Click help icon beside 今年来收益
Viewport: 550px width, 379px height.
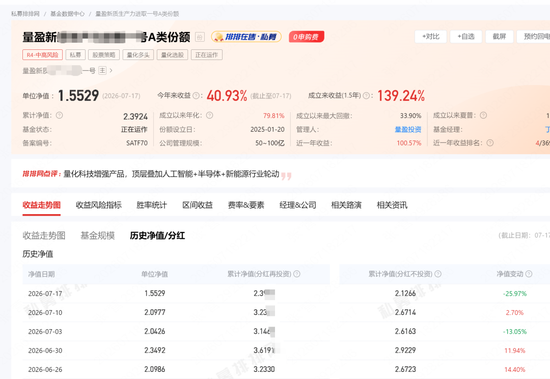196,95
